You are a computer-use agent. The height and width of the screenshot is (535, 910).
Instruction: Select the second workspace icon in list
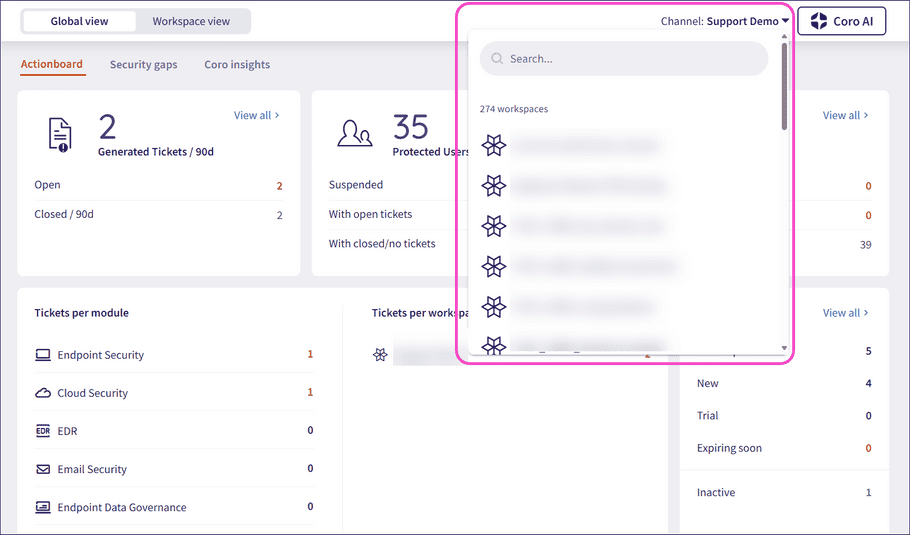[x=494, y=186]
